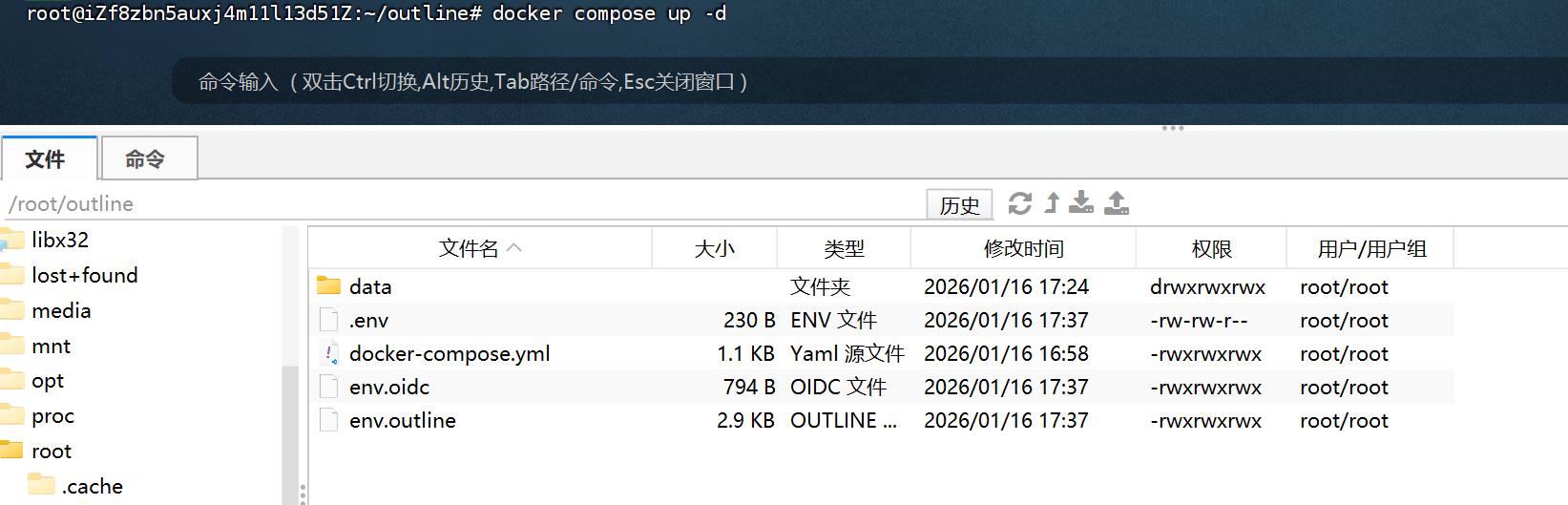Click the /root/outline path field
1568x505 pixels.
click(x=463, y=203)
